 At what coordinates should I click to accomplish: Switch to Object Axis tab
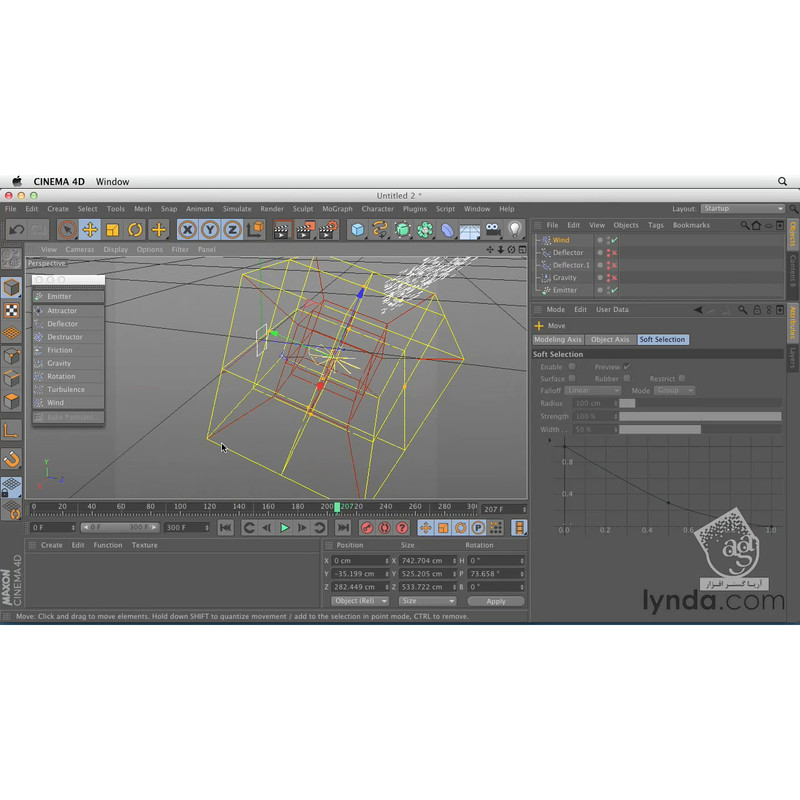coord(610,339)
